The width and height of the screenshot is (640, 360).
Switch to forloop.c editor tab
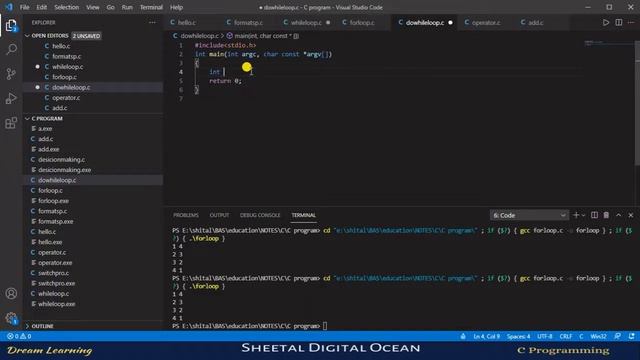coord(362,22)
